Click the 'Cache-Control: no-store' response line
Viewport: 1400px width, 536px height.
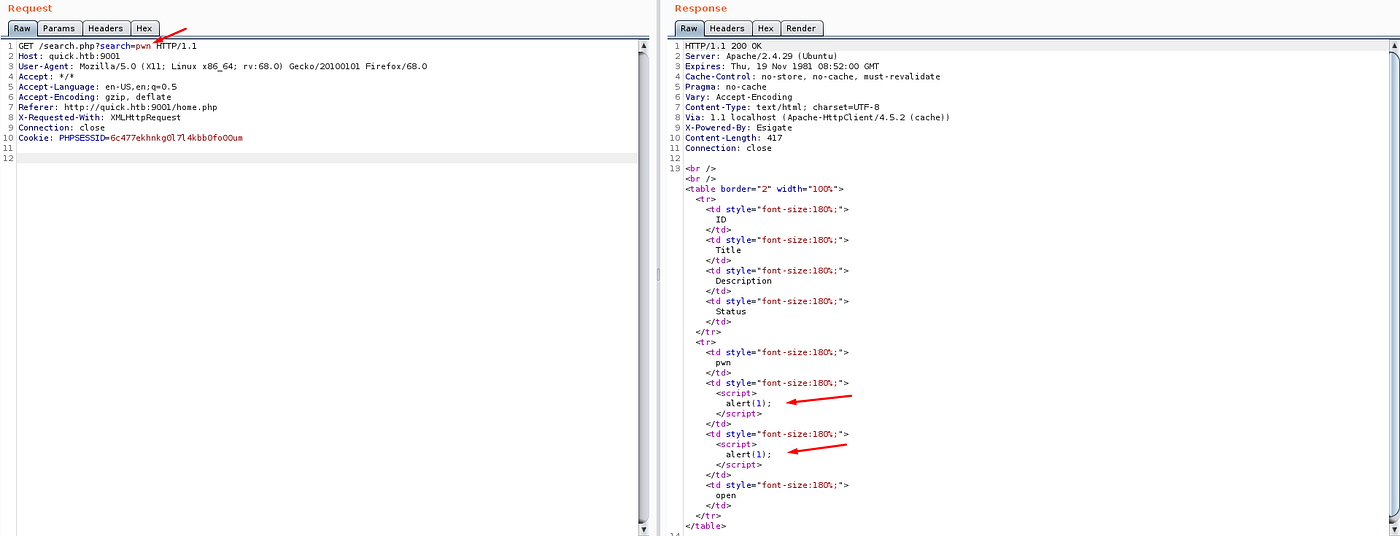pos(813,77)
